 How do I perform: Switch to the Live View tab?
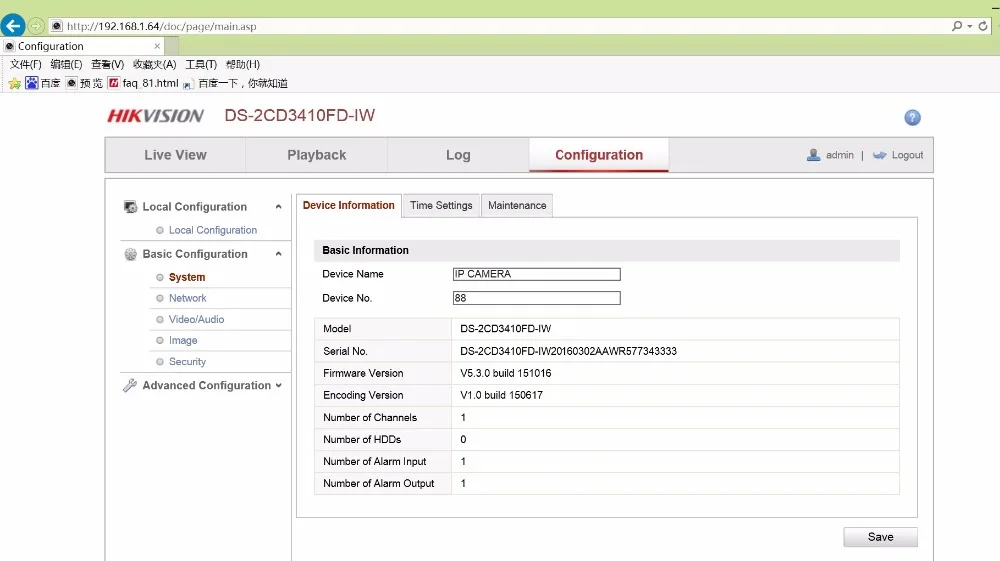coord(175,155)
